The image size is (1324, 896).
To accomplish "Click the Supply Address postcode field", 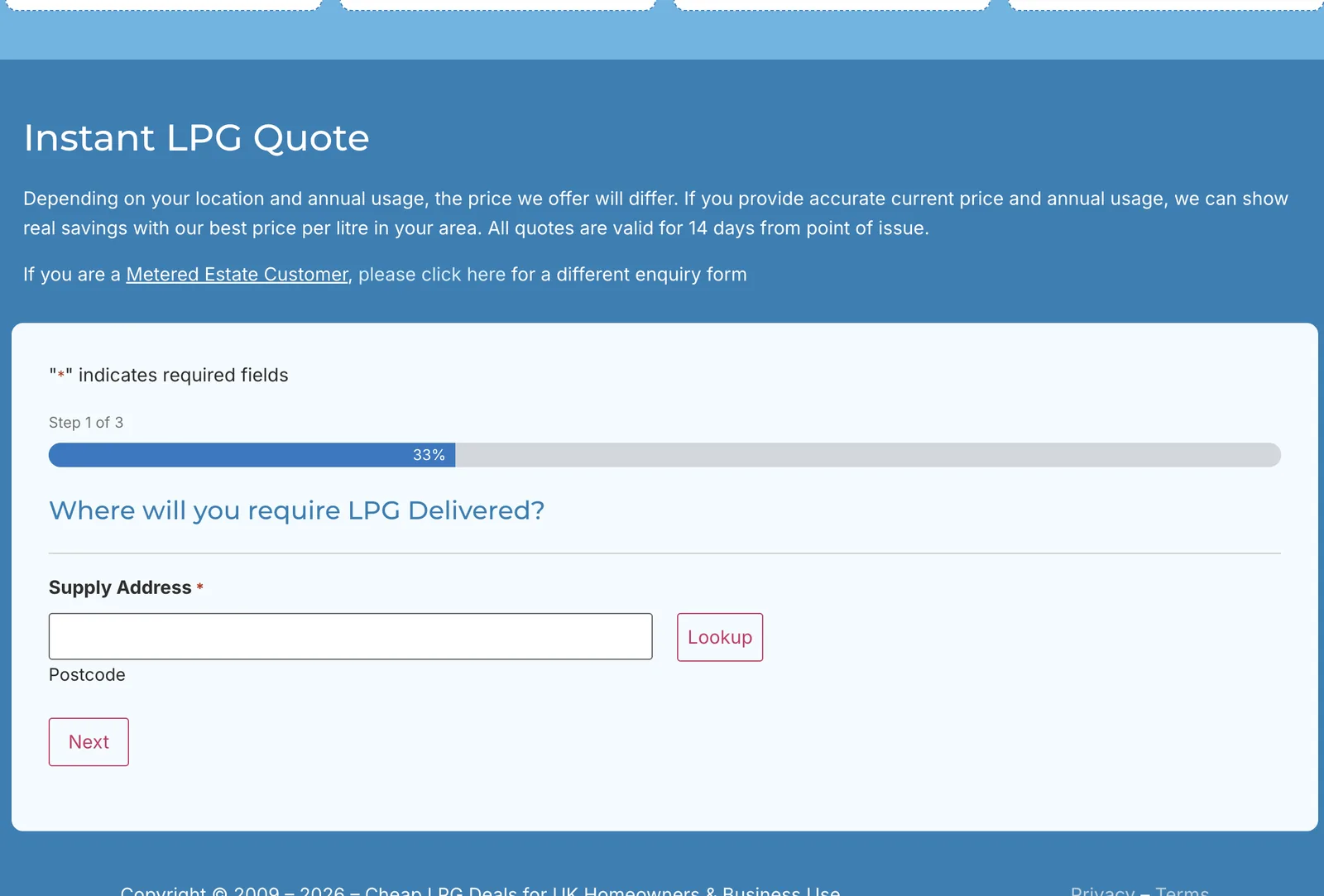I will 350,636.
